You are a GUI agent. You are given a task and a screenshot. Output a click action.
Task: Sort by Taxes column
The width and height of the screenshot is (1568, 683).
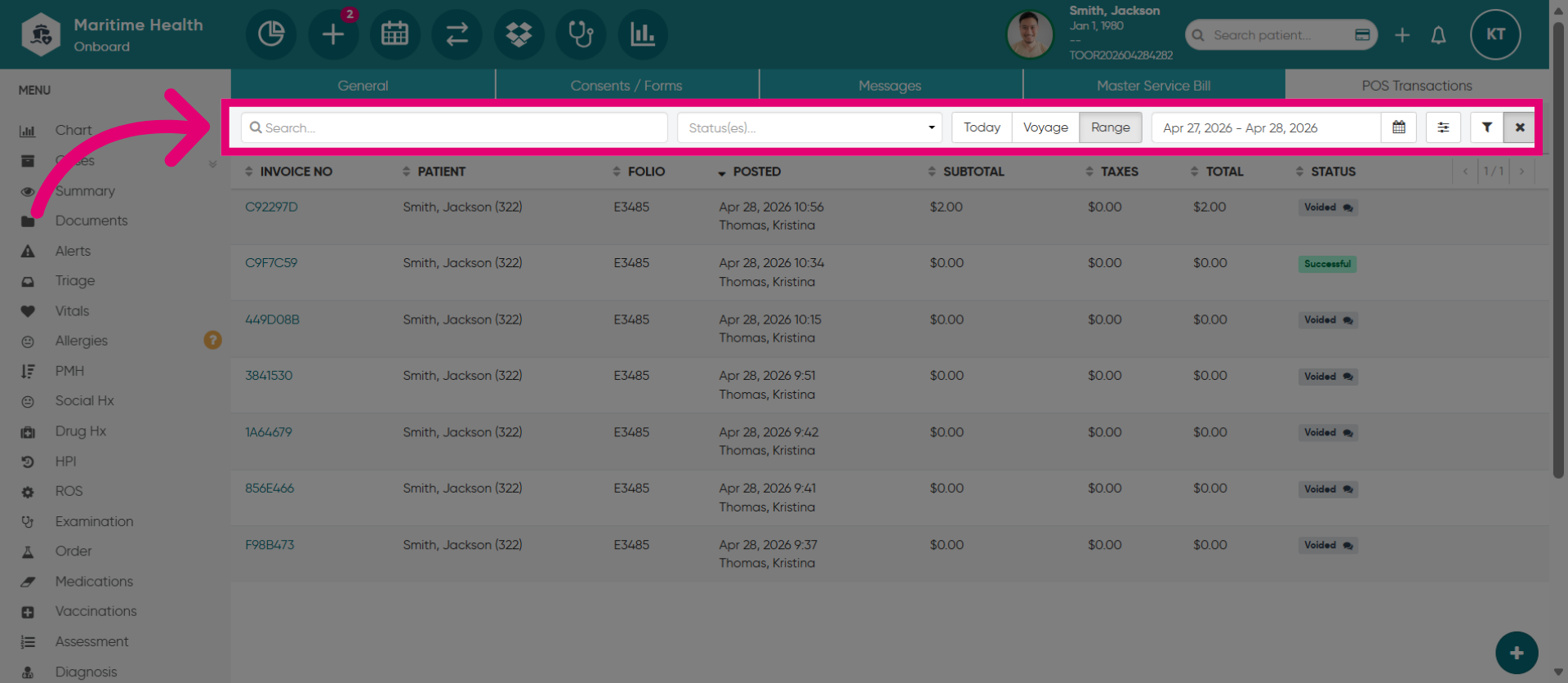tap(1111, 172)
